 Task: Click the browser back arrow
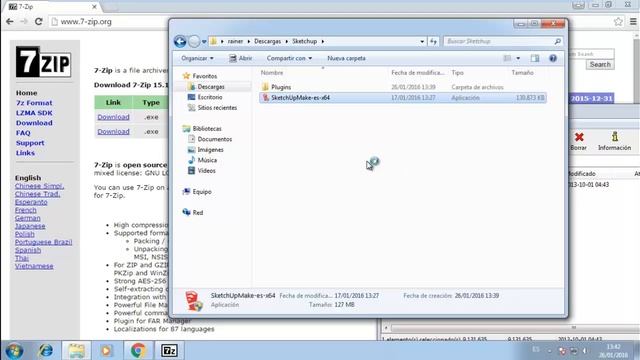pos(10,22)
